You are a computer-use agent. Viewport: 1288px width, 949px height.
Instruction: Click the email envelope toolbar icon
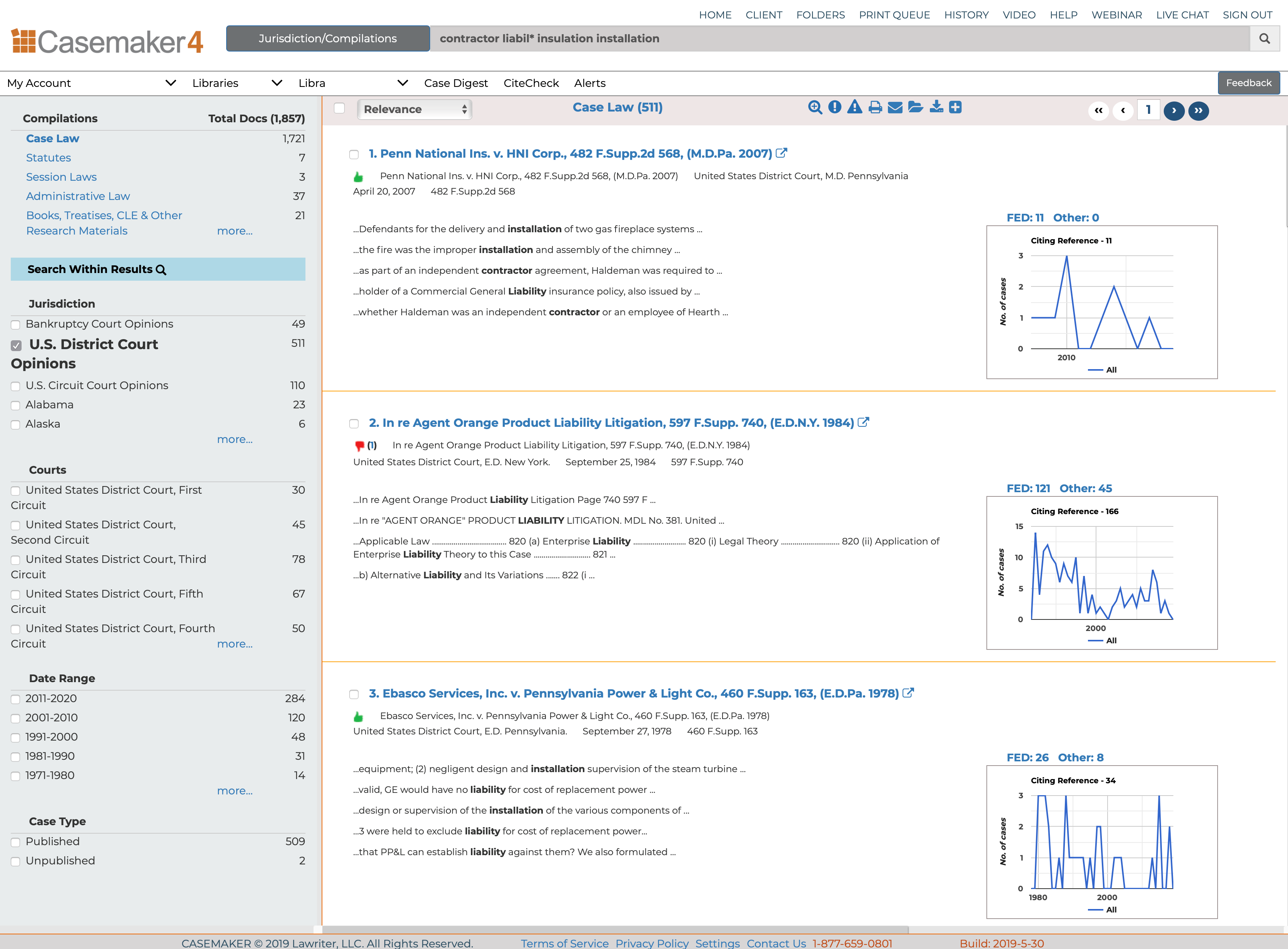click(895, 107)
